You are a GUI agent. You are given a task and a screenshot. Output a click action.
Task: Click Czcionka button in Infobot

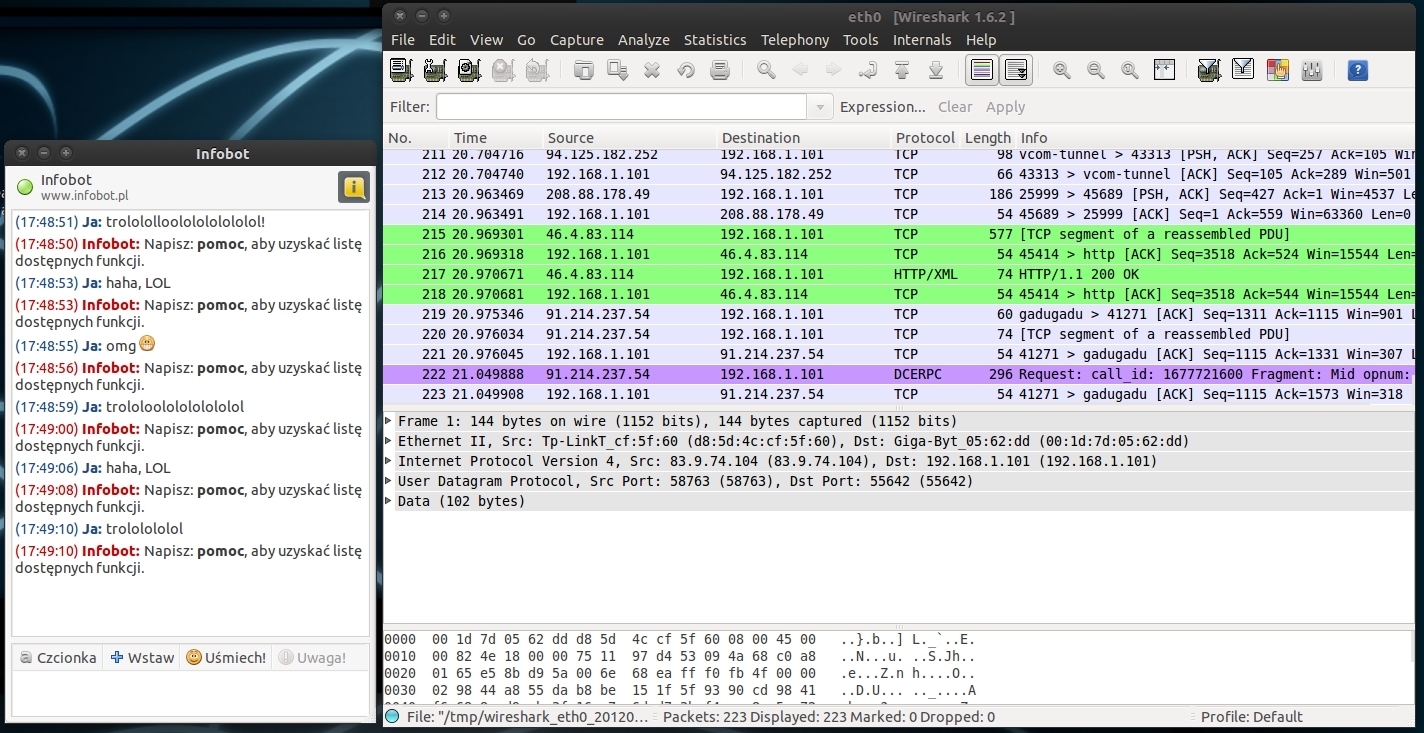57,657
